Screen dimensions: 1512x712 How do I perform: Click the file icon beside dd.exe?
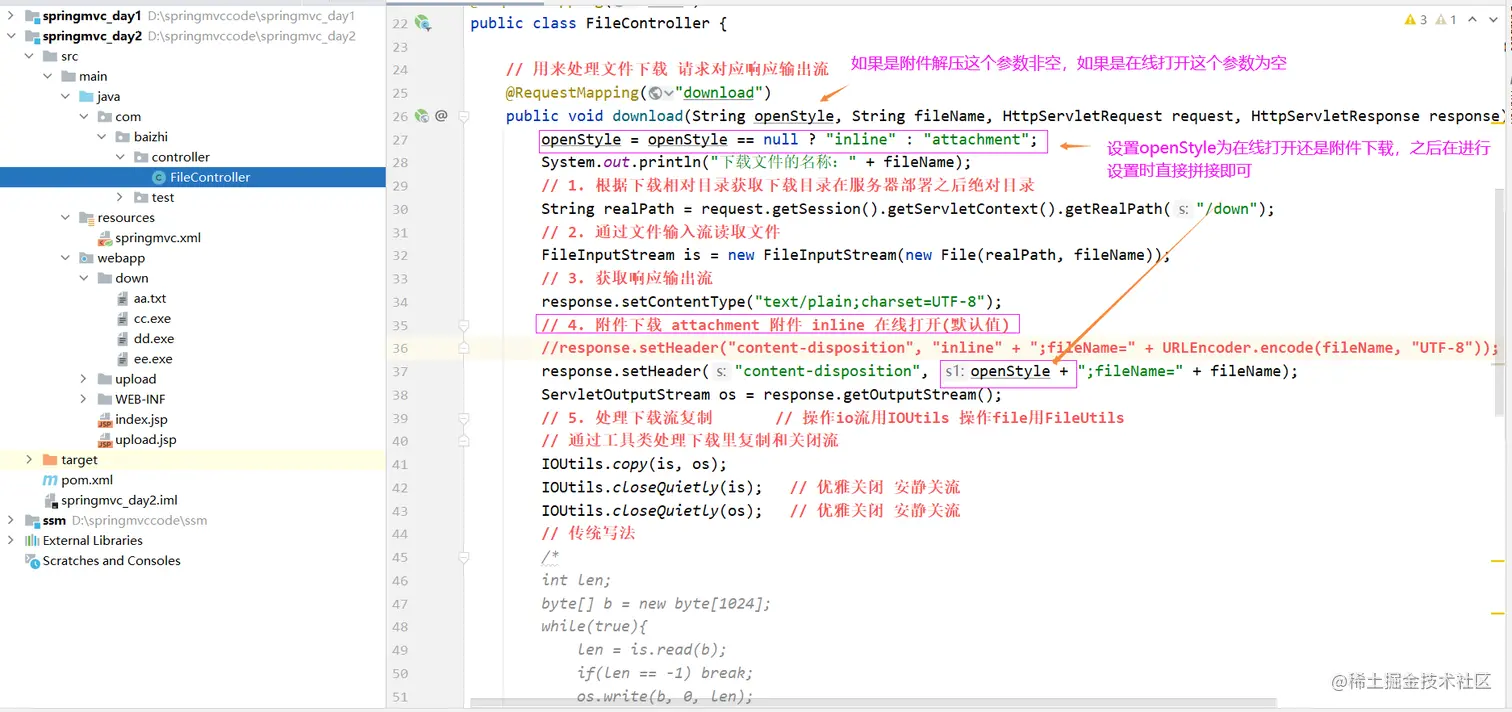pos(124,338)
